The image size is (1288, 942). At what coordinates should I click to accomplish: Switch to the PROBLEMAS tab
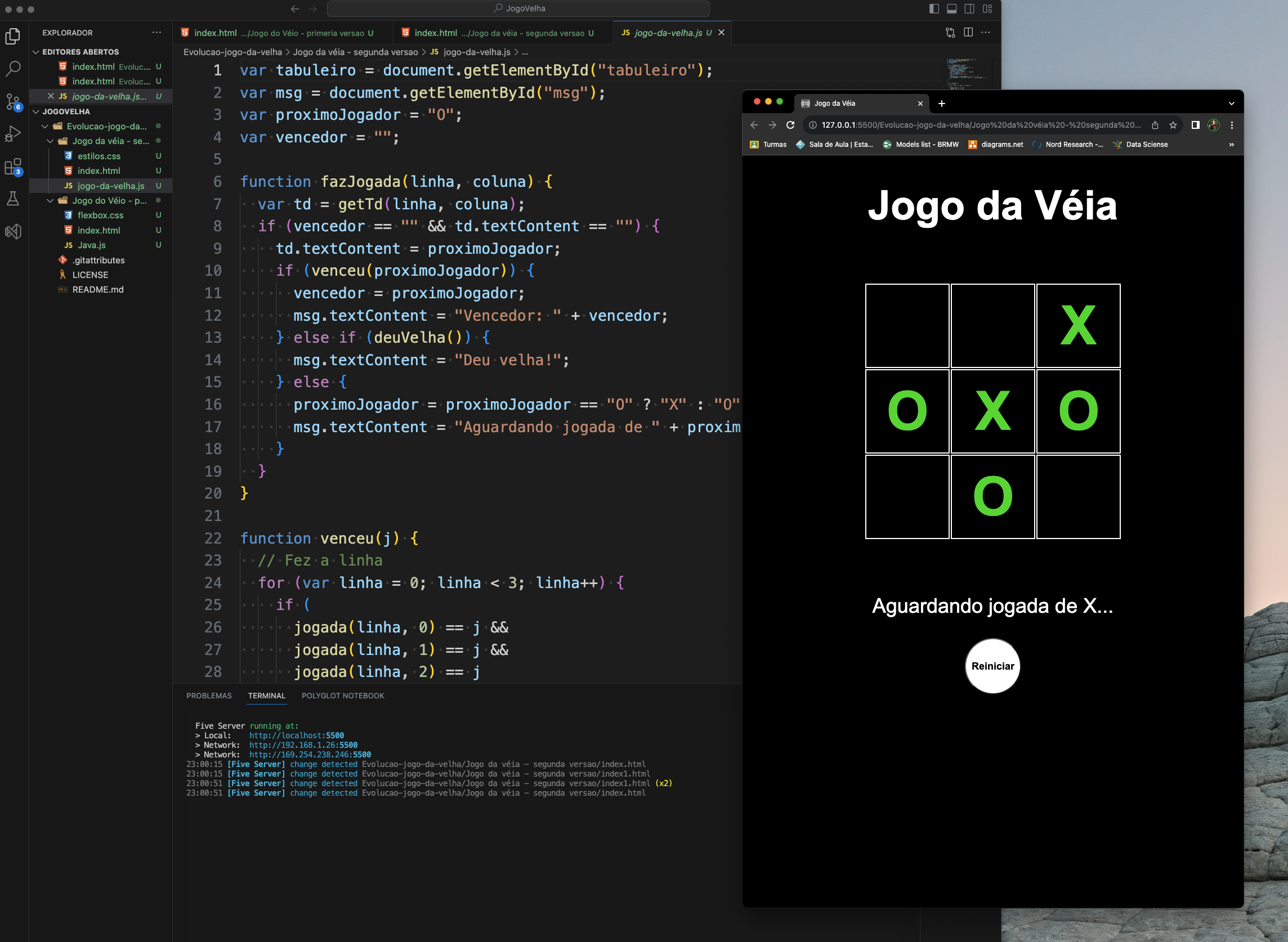(x=209, y=696)
